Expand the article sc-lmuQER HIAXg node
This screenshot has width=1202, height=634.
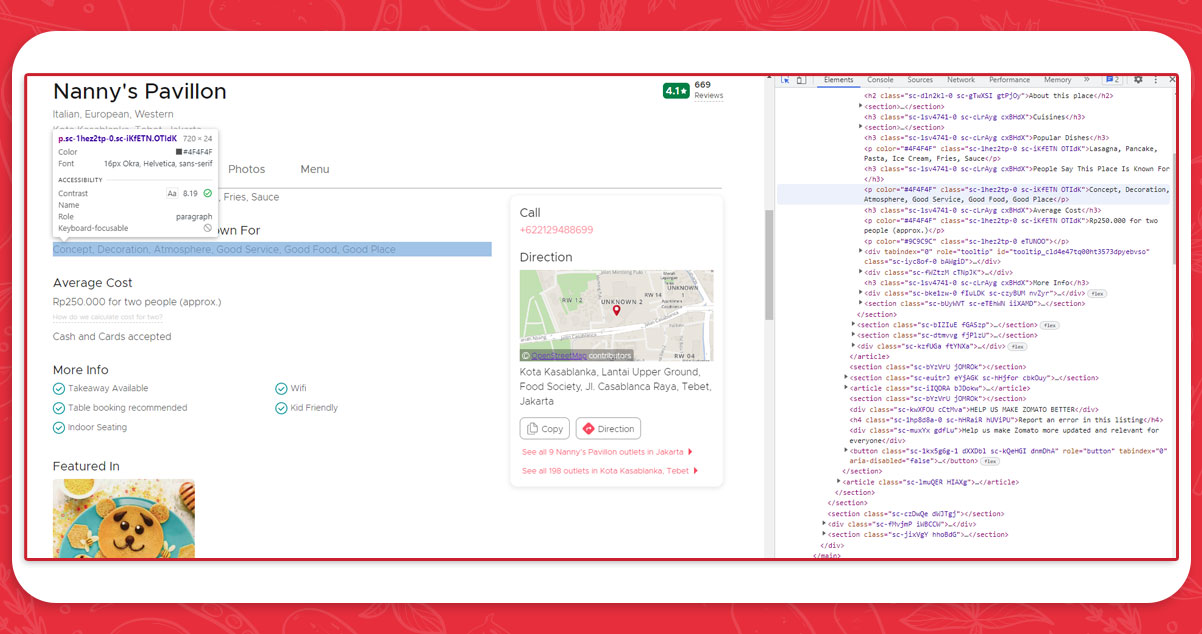tap(838, 482)
